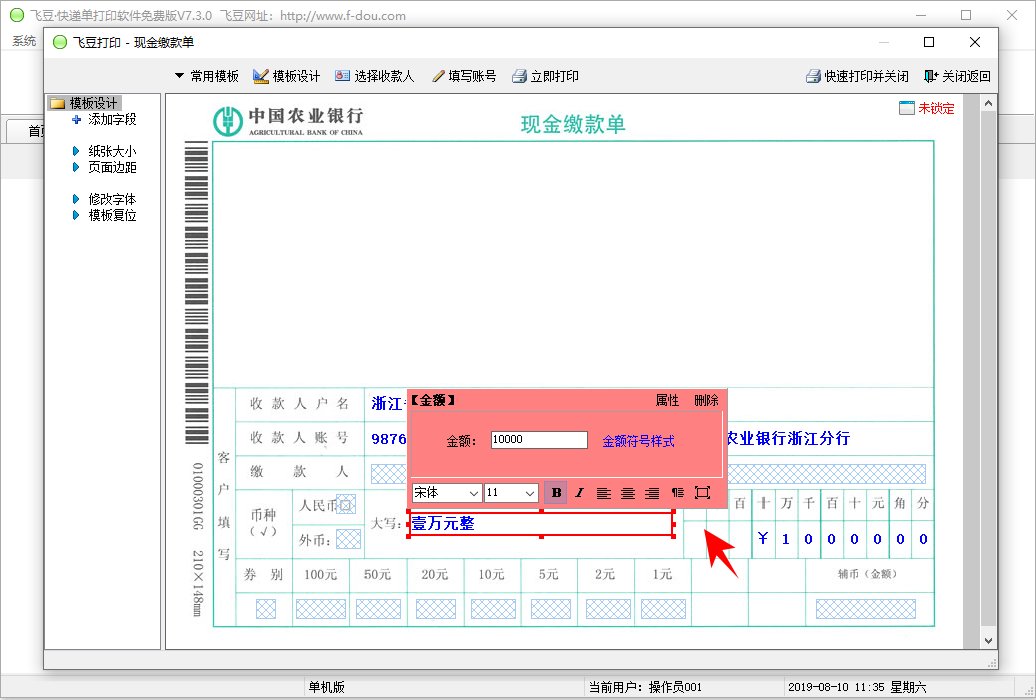Toggle the 未锁定 lock status
1036x700 pixels.
point(927,108)
